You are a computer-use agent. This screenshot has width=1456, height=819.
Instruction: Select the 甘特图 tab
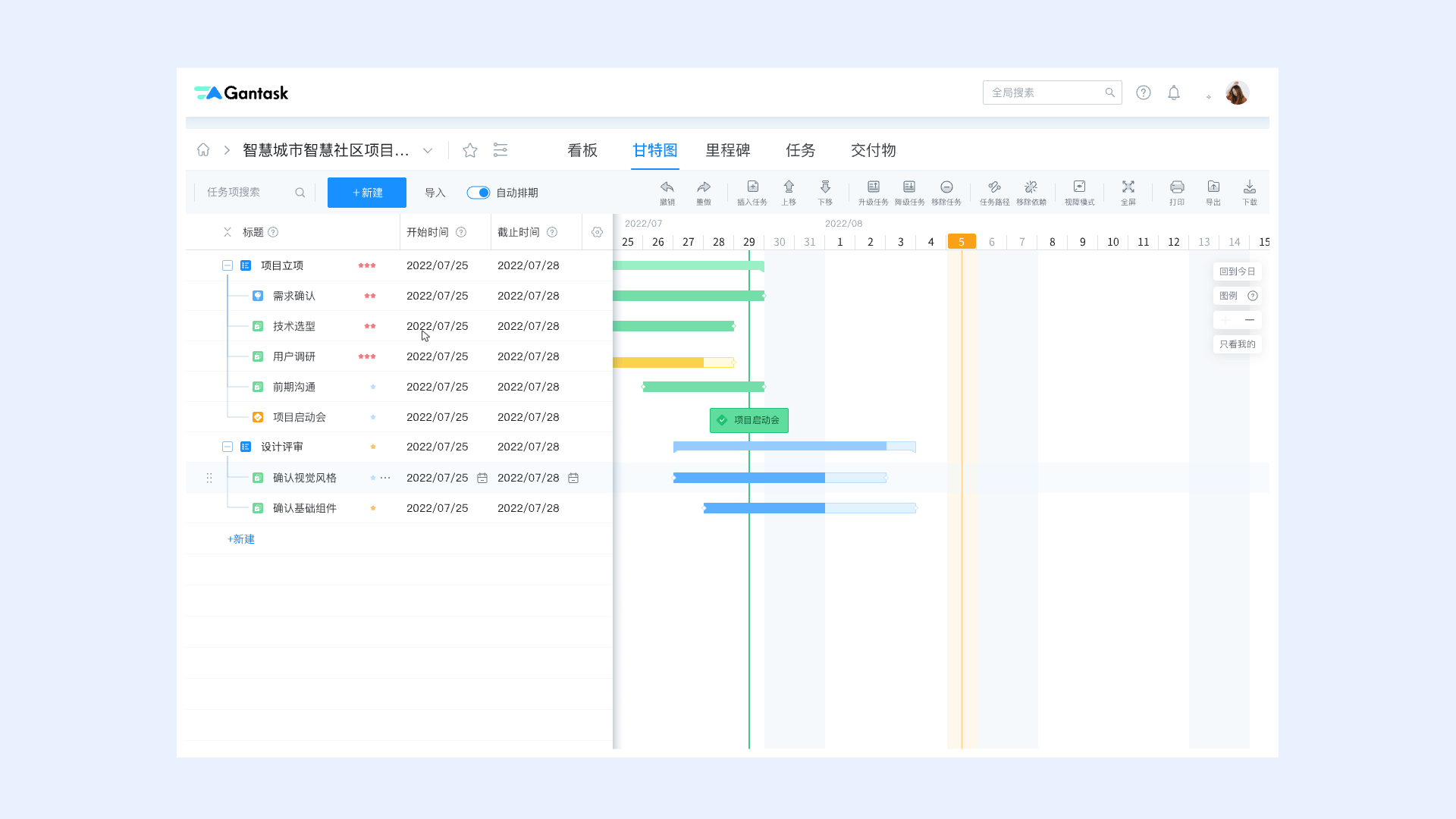(655, 150)
